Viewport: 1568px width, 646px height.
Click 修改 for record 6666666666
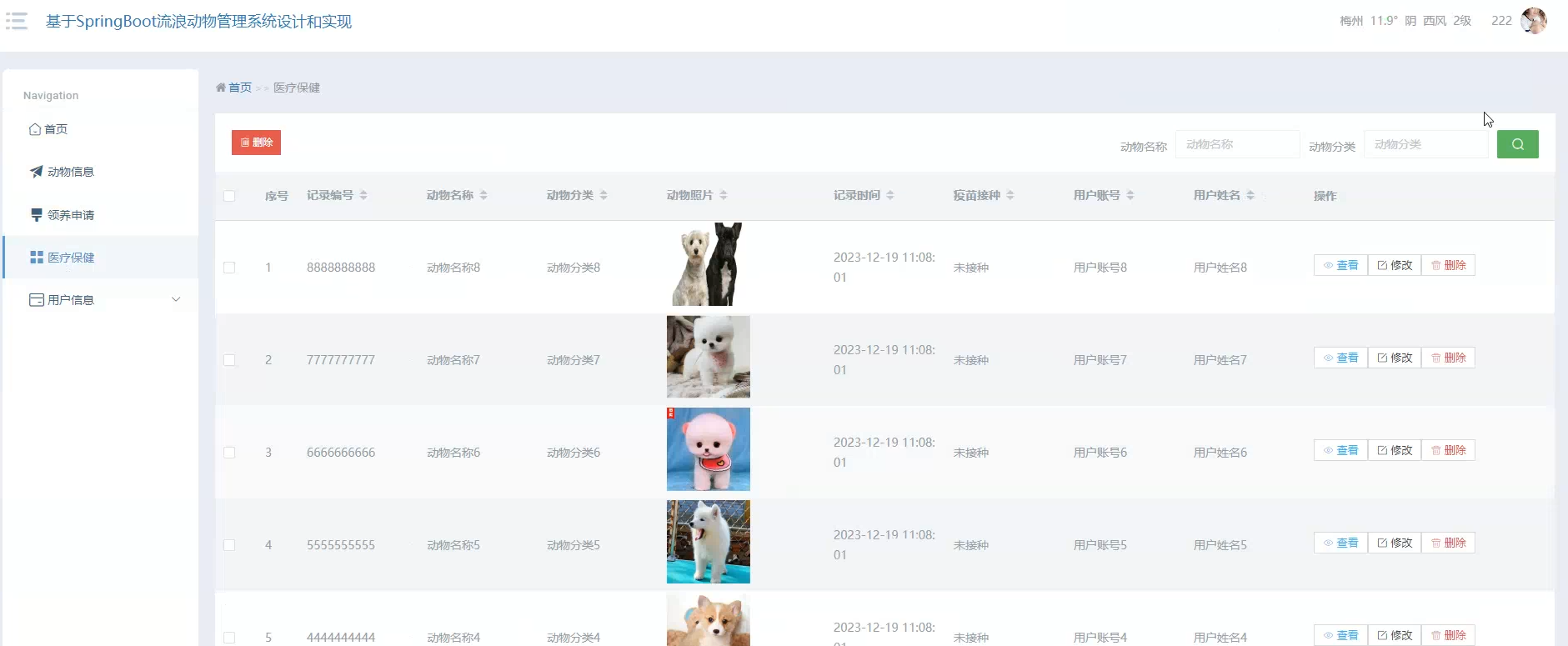1395,450
